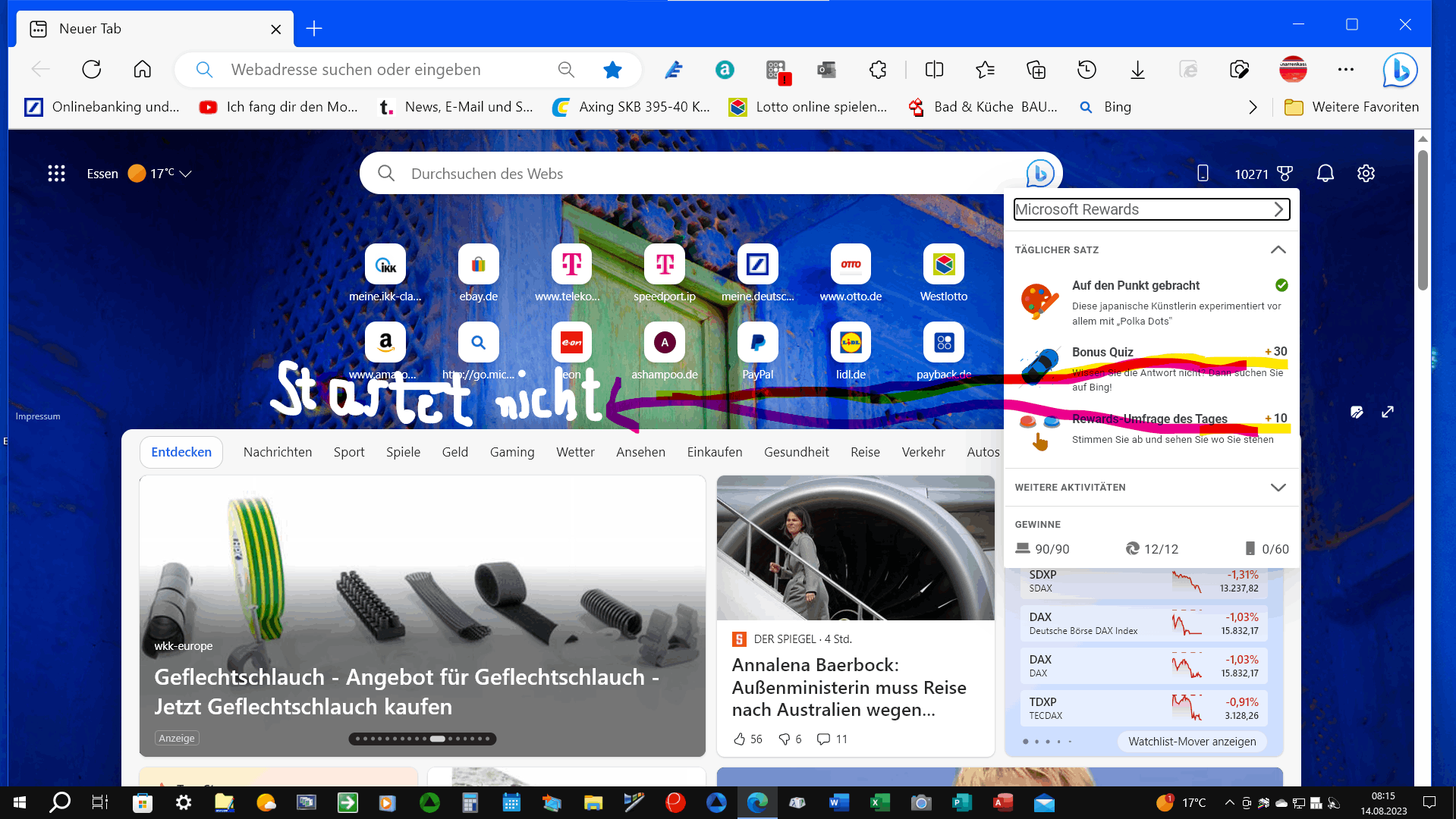Image resolution: width=1456 pixels, height=819 pixels.
Task: Open the Gaming tab
Action: pos(512,452)
